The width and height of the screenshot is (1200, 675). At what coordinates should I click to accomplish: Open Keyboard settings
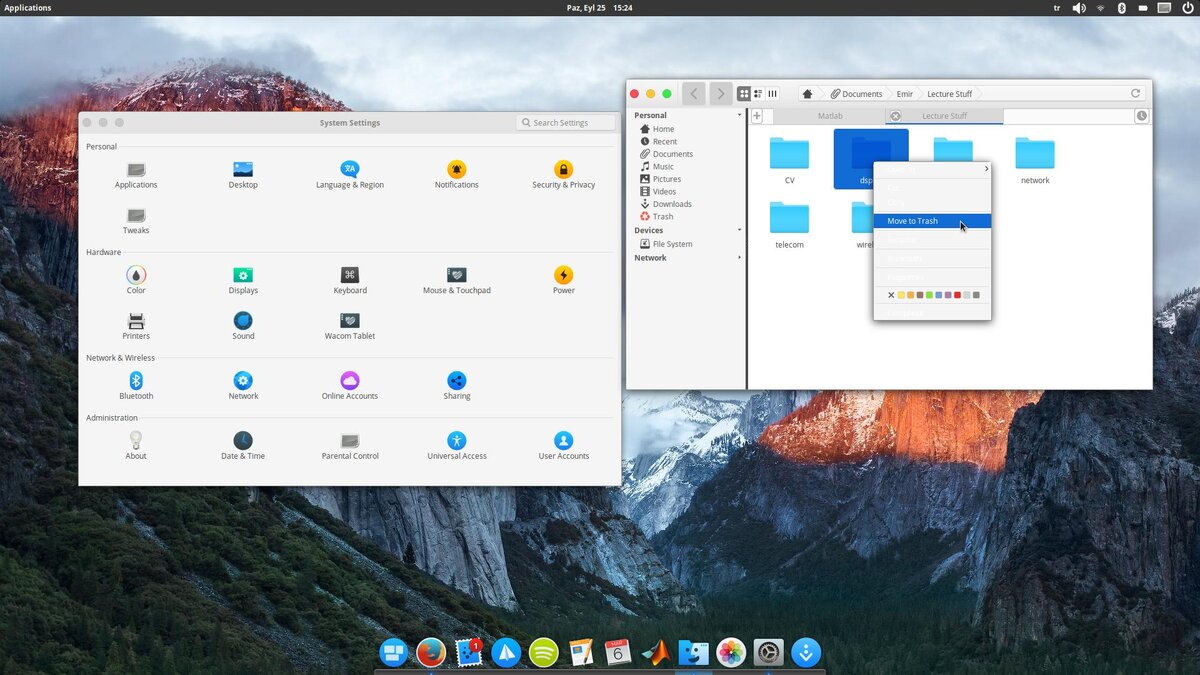point(350,281)
